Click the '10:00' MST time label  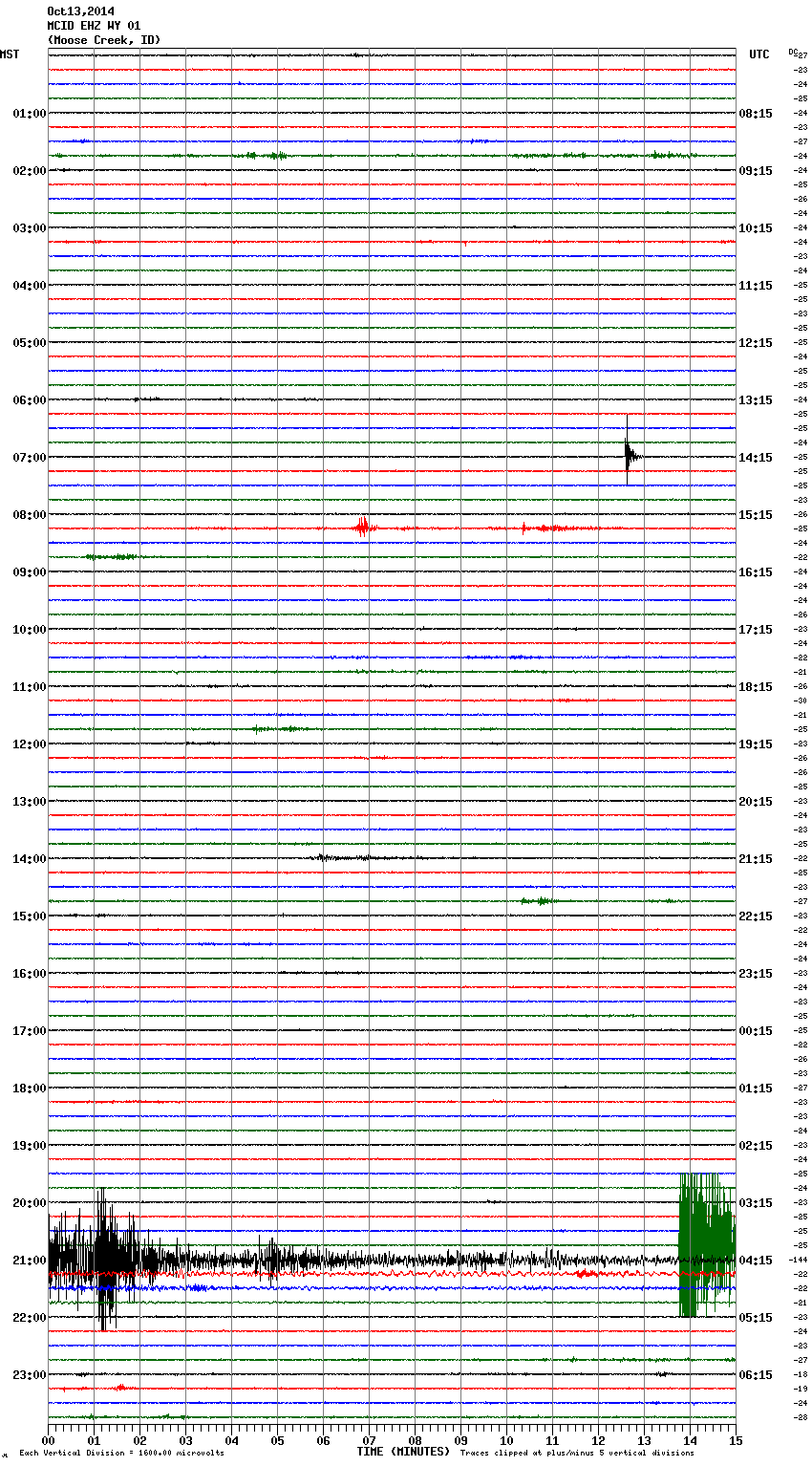click(x=30, y=630)
